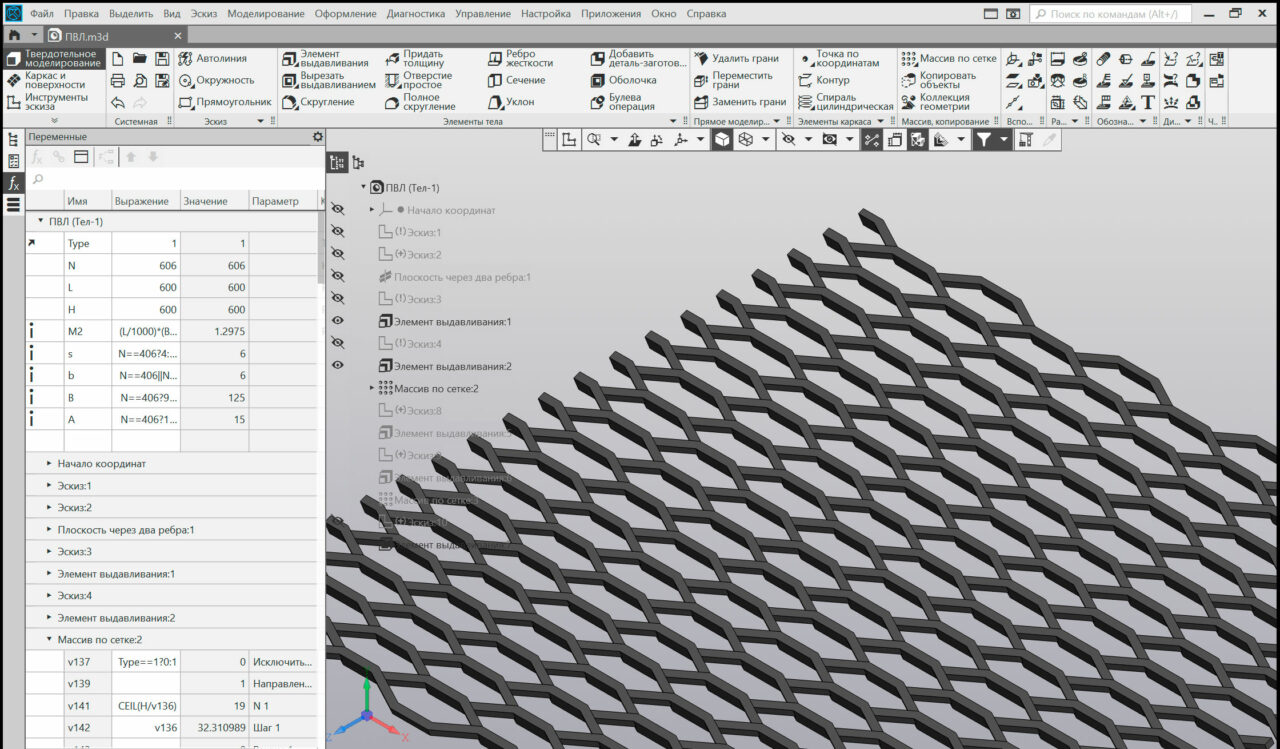The height and width of the screenshot is (749, 1280).
Task: Expand Элемент выдавливания:1 variables row
Action: click(x=50, y=574)
